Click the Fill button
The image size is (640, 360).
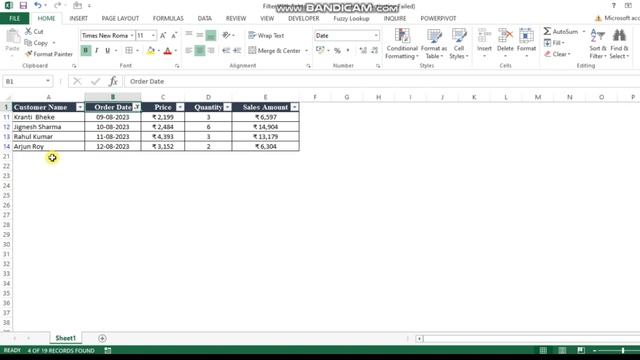click(x=554, y=42)
